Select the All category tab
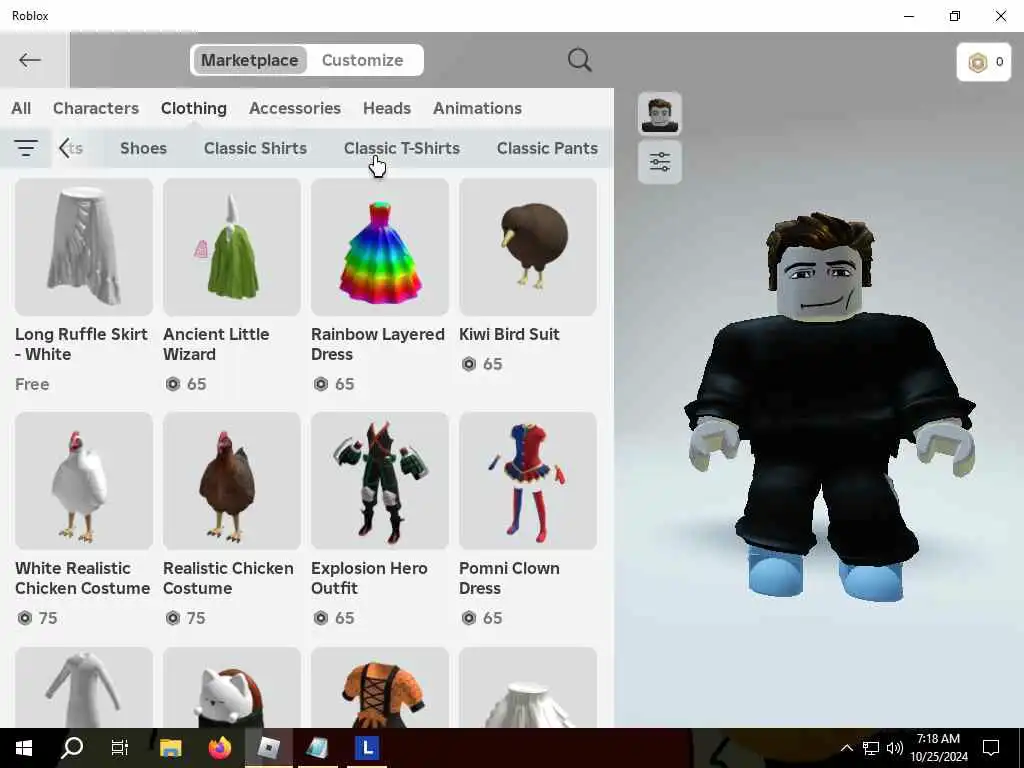 tap(21, 108)
